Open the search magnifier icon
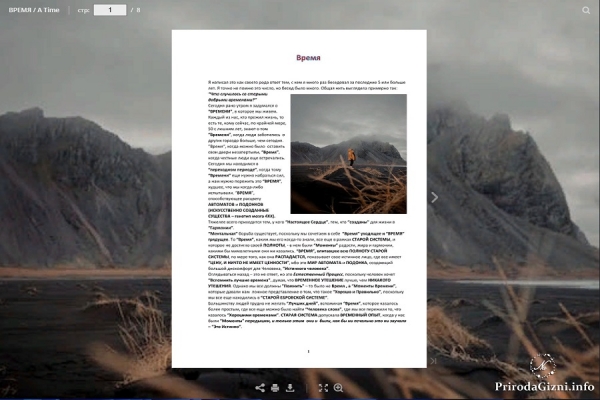This screenshot has height=400, width=600. [x=586, y=10]
